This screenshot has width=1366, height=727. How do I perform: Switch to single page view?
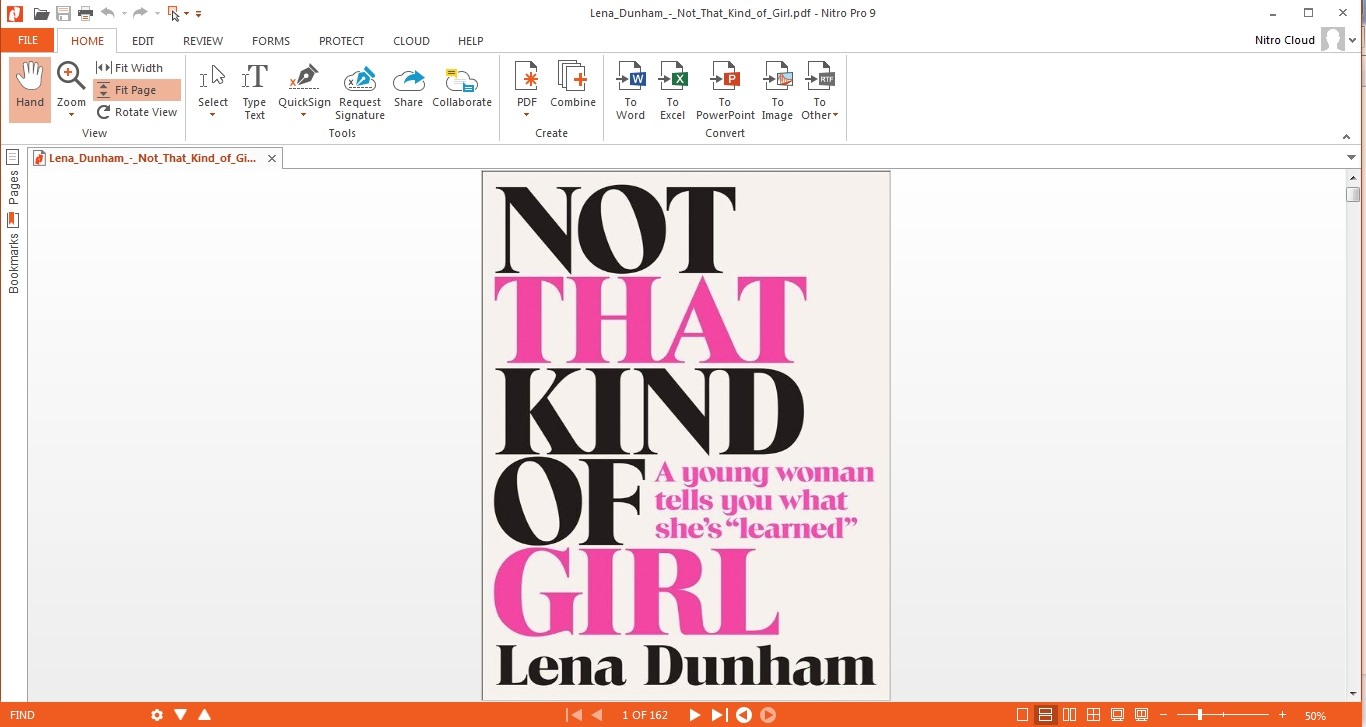point(1022,715)
